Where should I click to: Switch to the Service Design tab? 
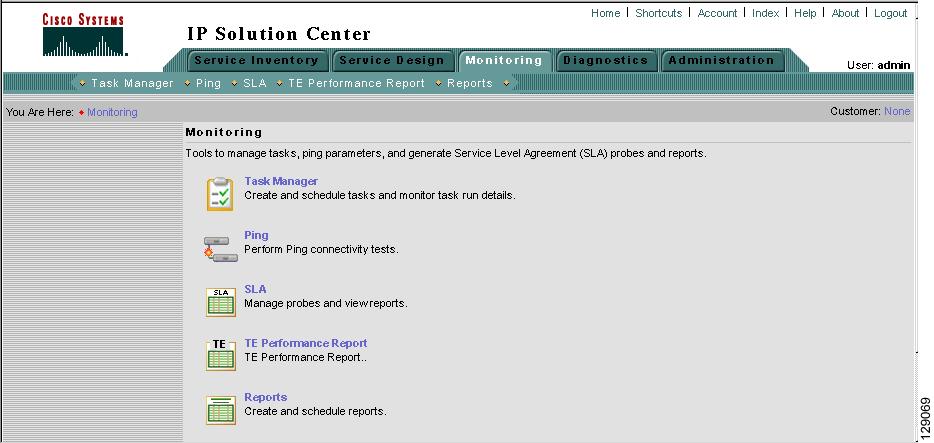tap(391, 61)
